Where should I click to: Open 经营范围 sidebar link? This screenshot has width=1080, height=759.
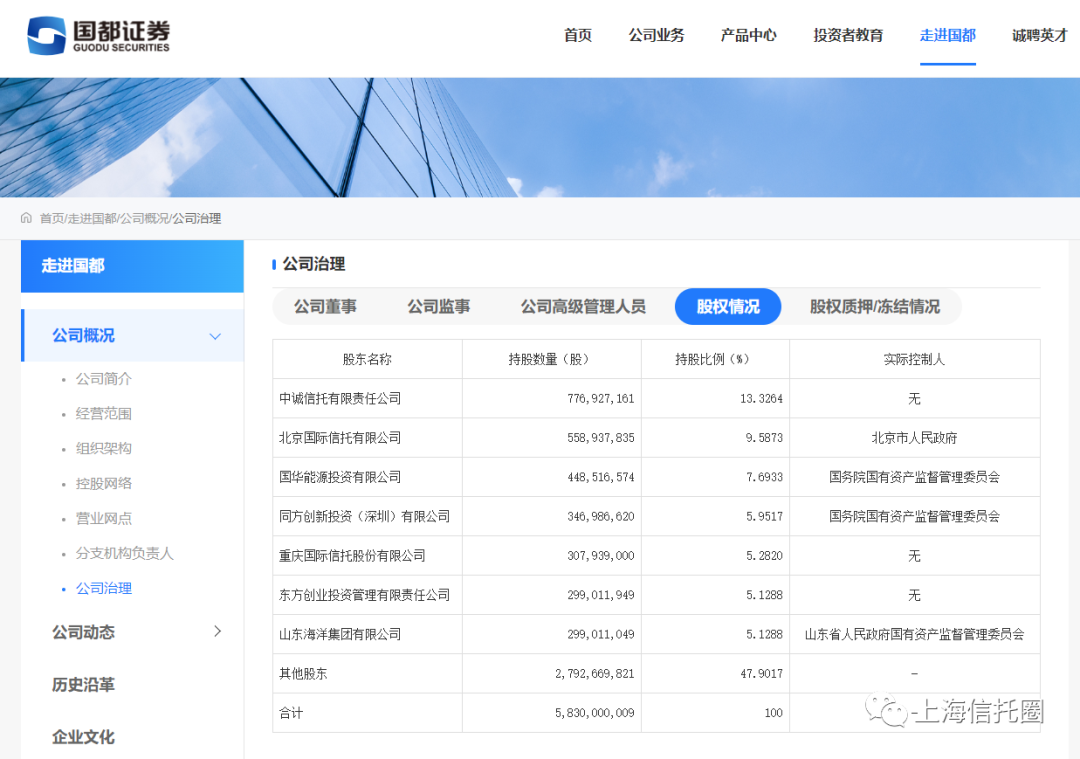coord(103,413)
